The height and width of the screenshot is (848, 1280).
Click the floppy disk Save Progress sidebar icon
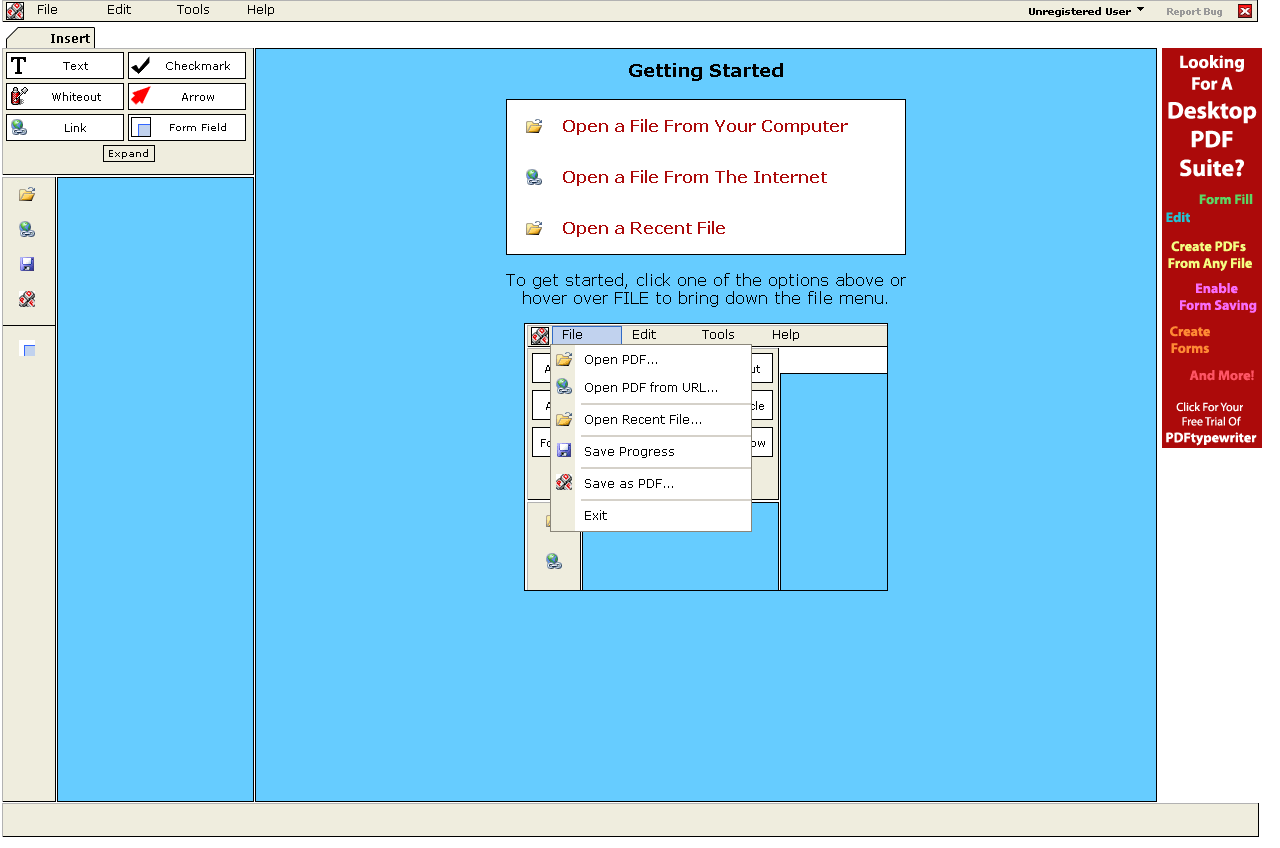point(27,265)
